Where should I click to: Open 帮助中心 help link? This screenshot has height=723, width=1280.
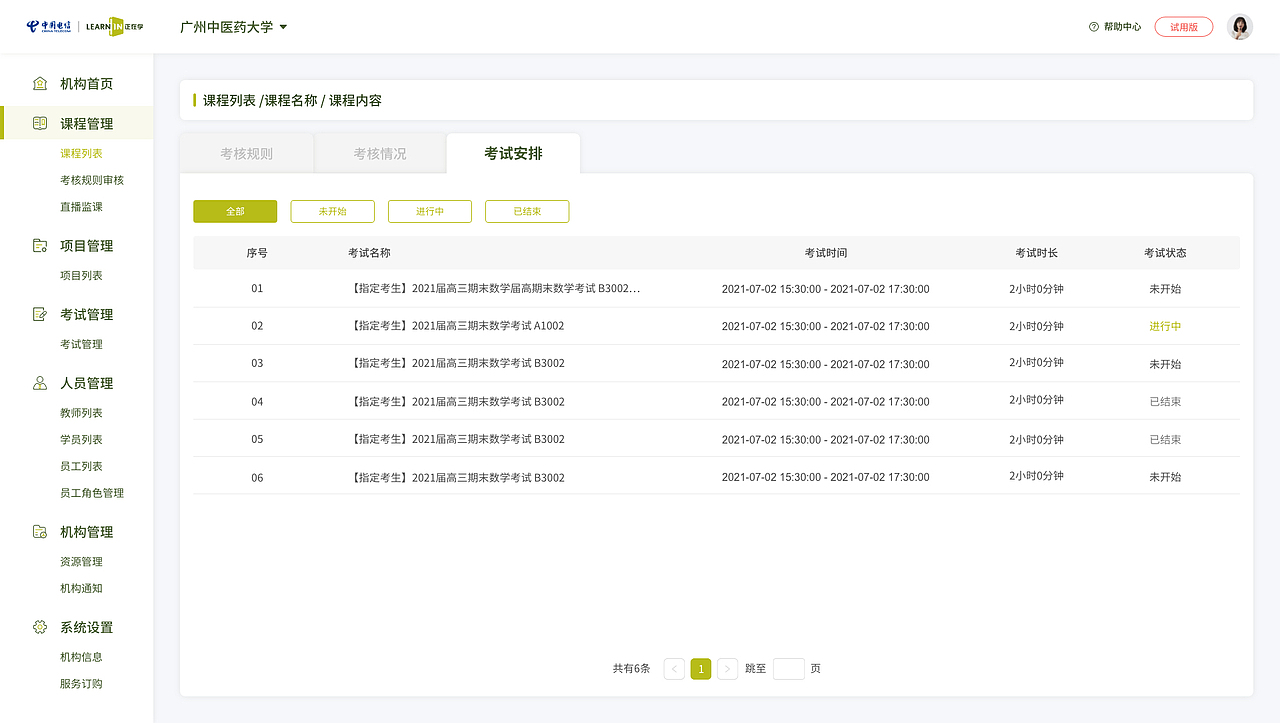pos(1122,27)
